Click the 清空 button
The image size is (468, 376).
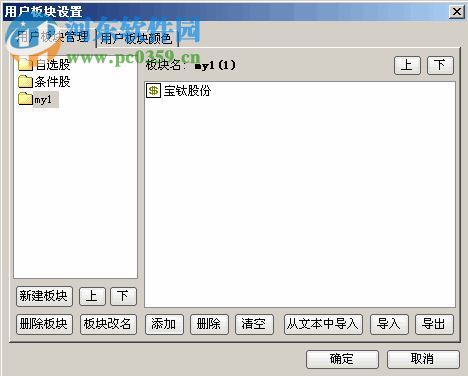click(254, 324)
